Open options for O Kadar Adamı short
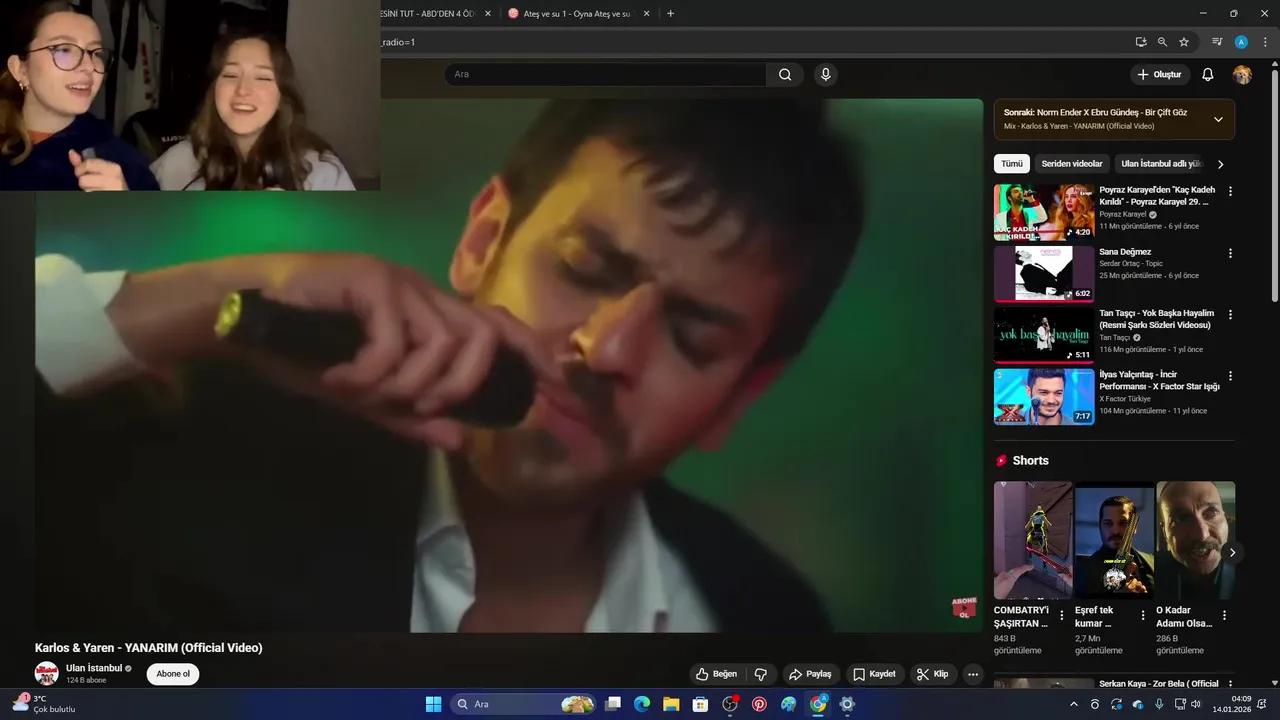Image resolution: width=1280 pixels, height=720 pixels. tap(1224, 615)
